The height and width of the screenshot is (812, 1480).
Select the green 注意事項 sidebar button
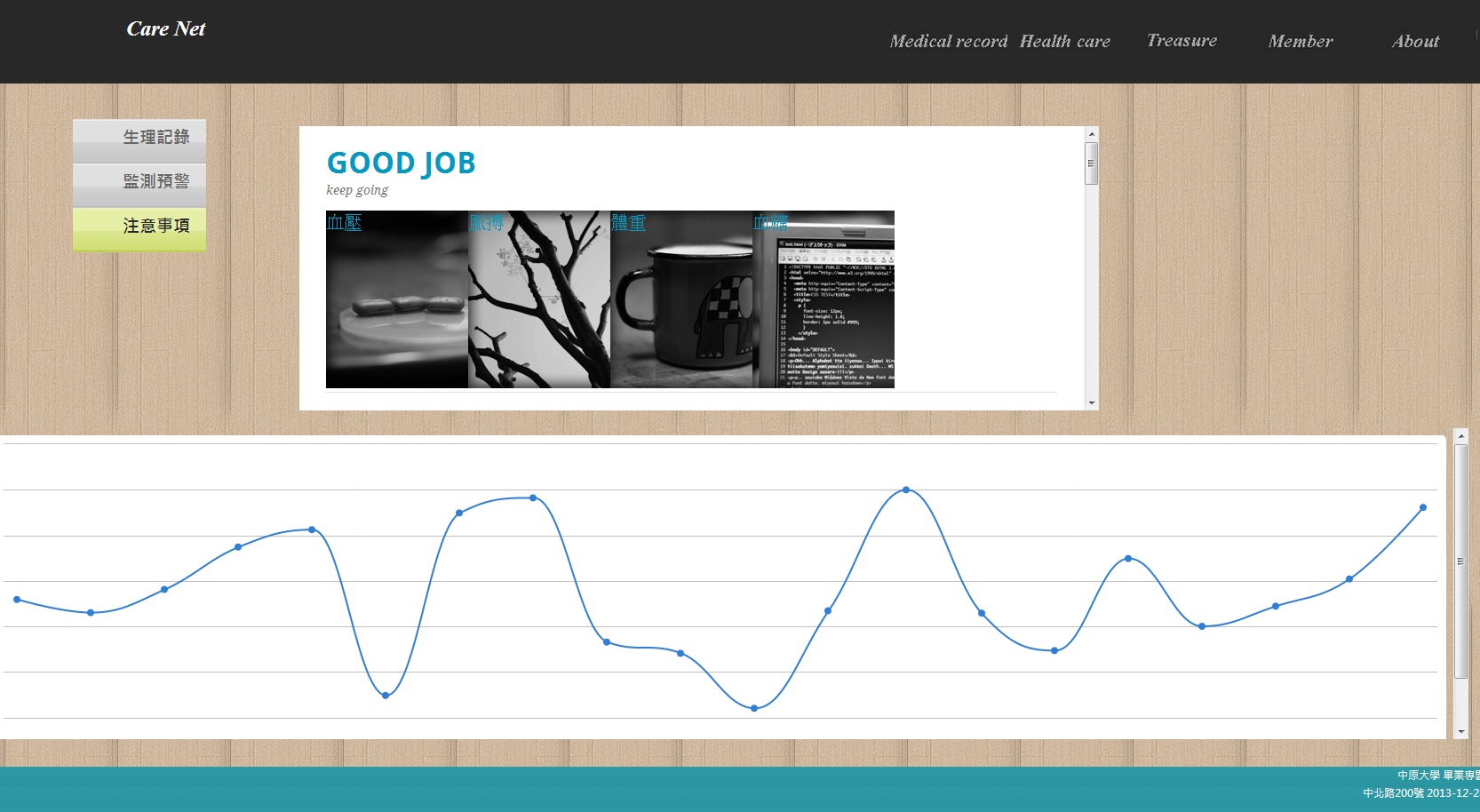click(139, 227)
